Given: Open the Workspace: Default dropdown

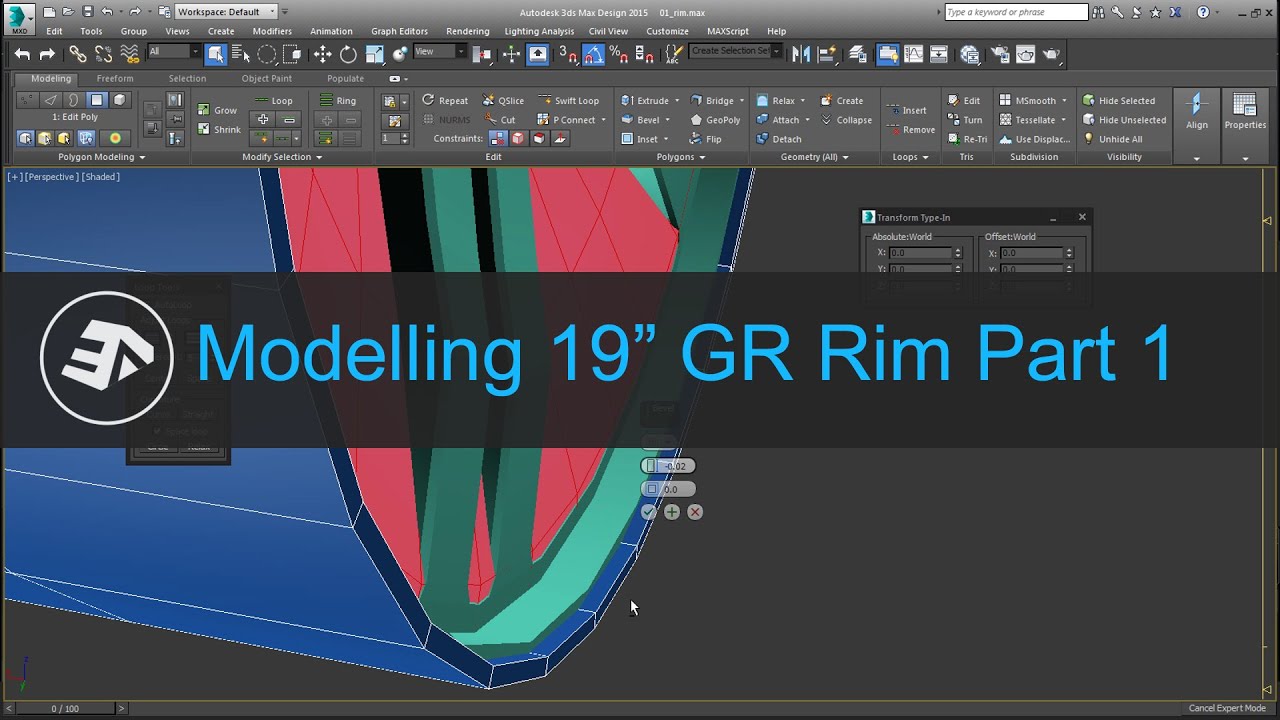Looking at the screenshot, I should [x=227, y=12].
